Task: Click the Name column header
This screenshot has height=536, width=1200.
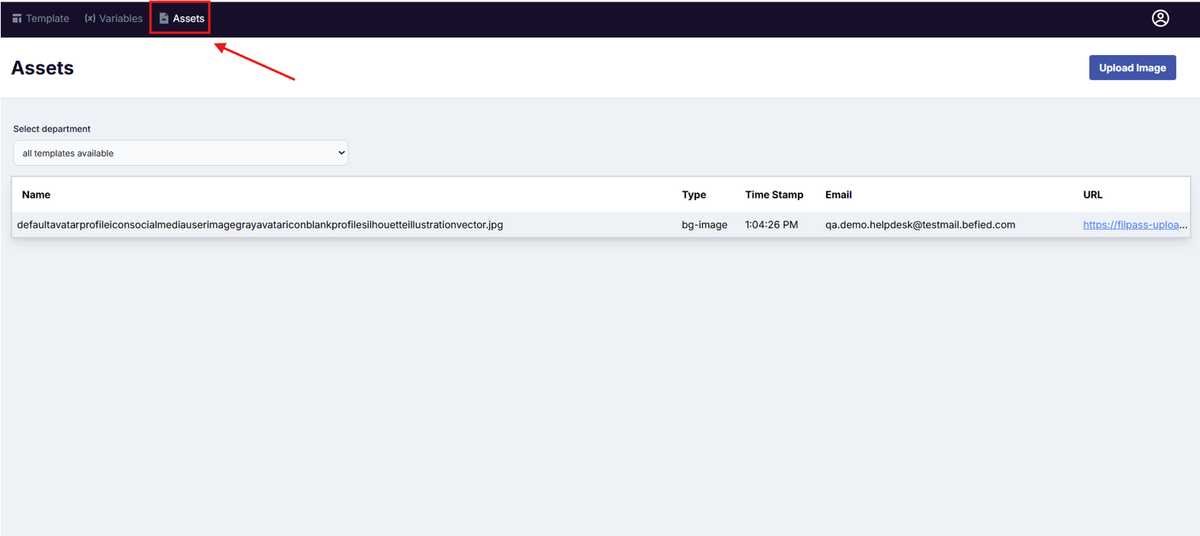Action: tap(36, 195)
